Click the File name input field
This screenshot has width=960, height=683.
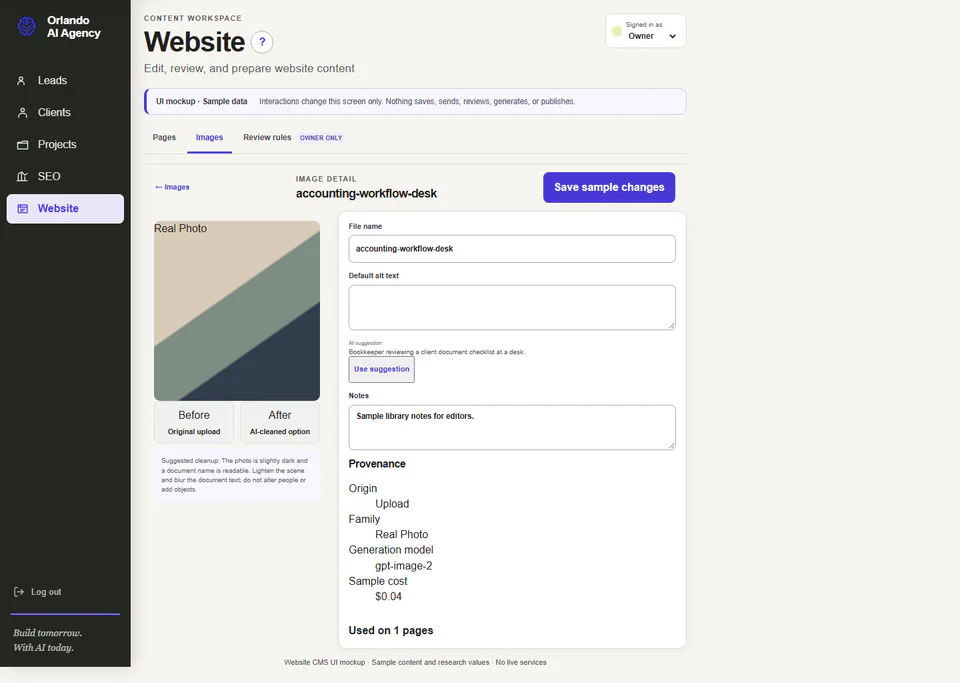[x=512, y=249]
